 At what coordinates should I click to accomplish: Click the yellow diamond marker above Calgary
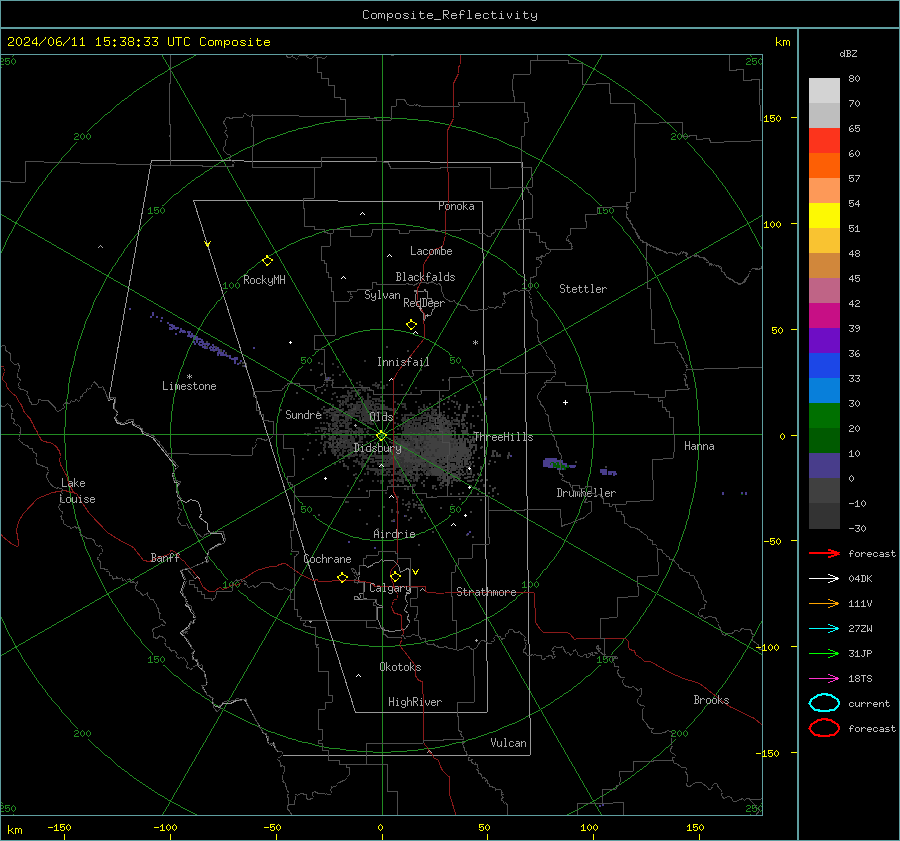point(395,576)
